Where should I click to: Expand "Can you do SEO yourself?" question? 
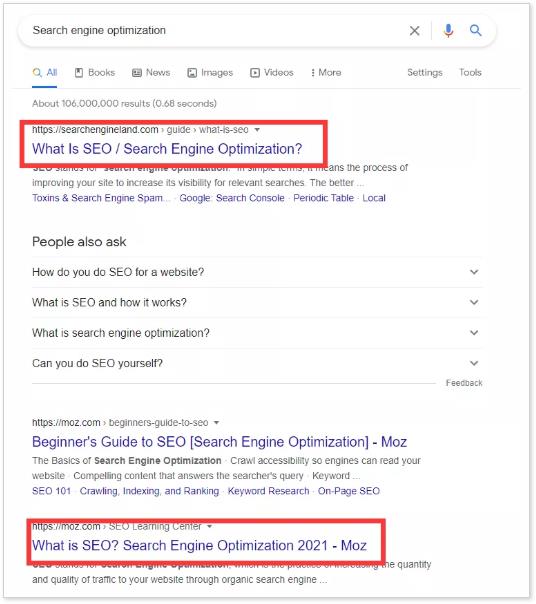click(x=257, y=363)
